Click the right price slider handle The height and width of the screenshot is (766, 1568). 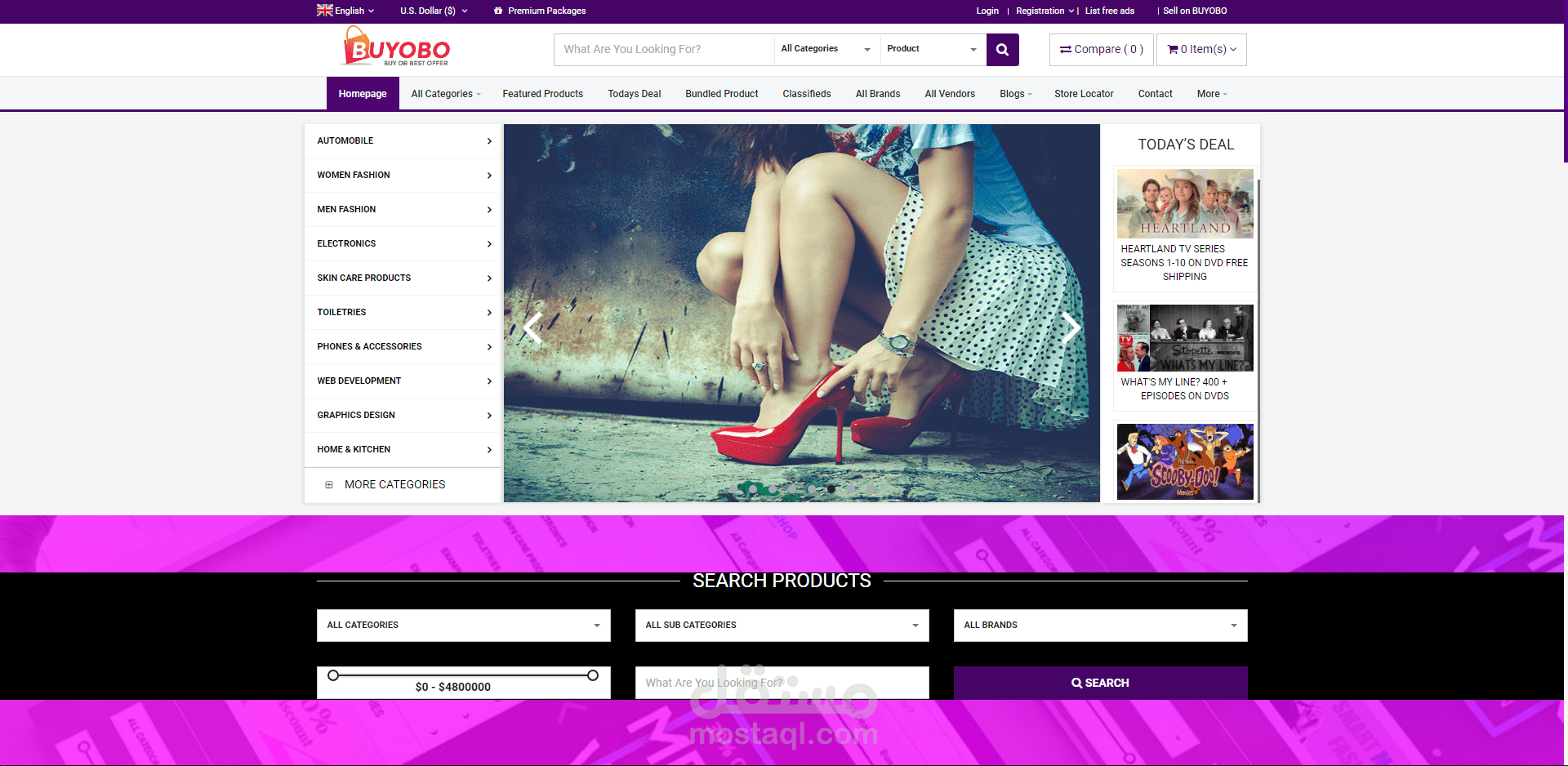pyautogui.click(x=593, y=675)
